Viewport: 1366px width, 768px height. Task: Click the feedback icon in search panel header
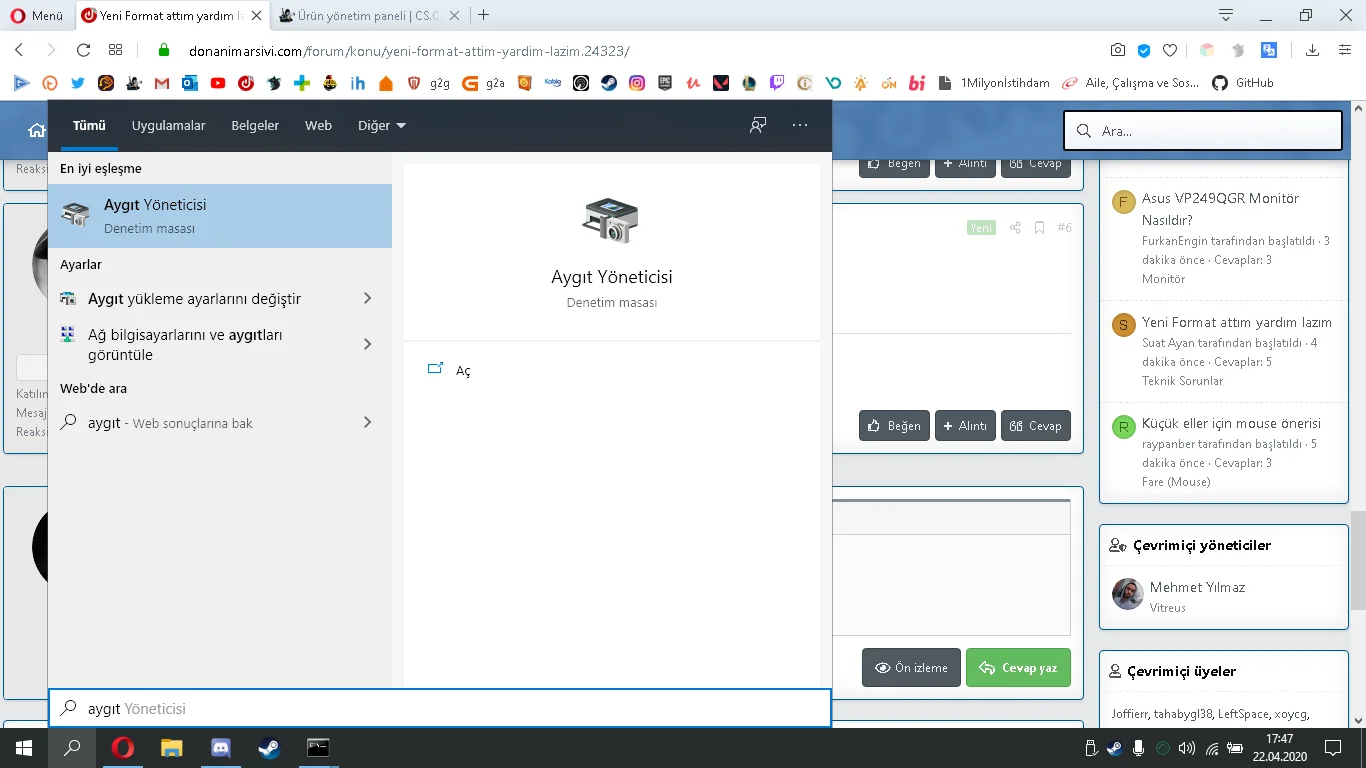[758, 125]
